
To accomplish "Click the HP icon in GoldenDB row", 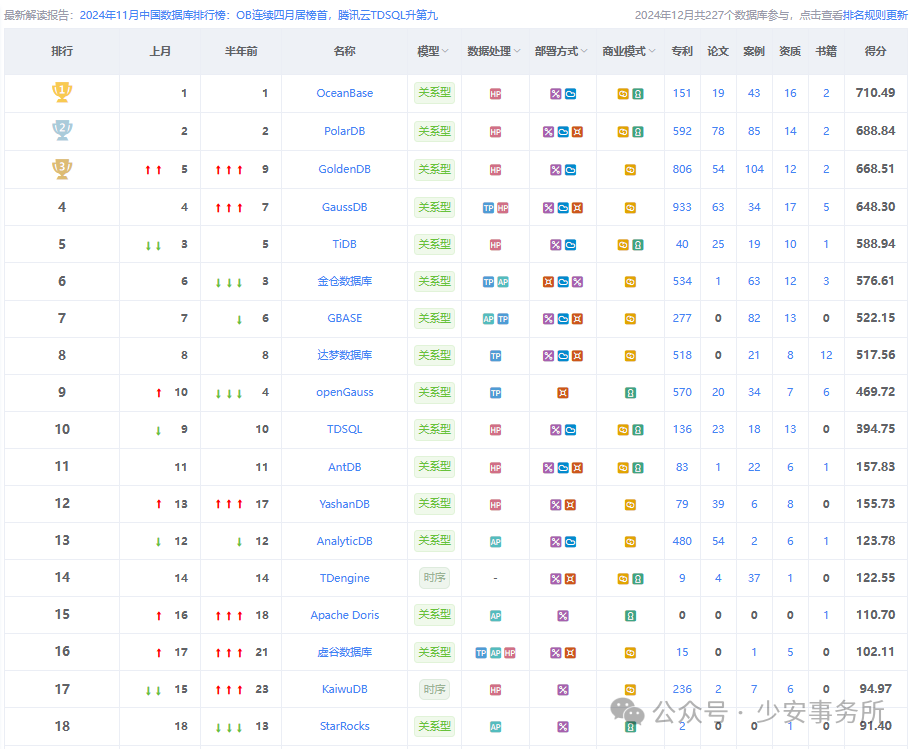I will tap(495, 170).
